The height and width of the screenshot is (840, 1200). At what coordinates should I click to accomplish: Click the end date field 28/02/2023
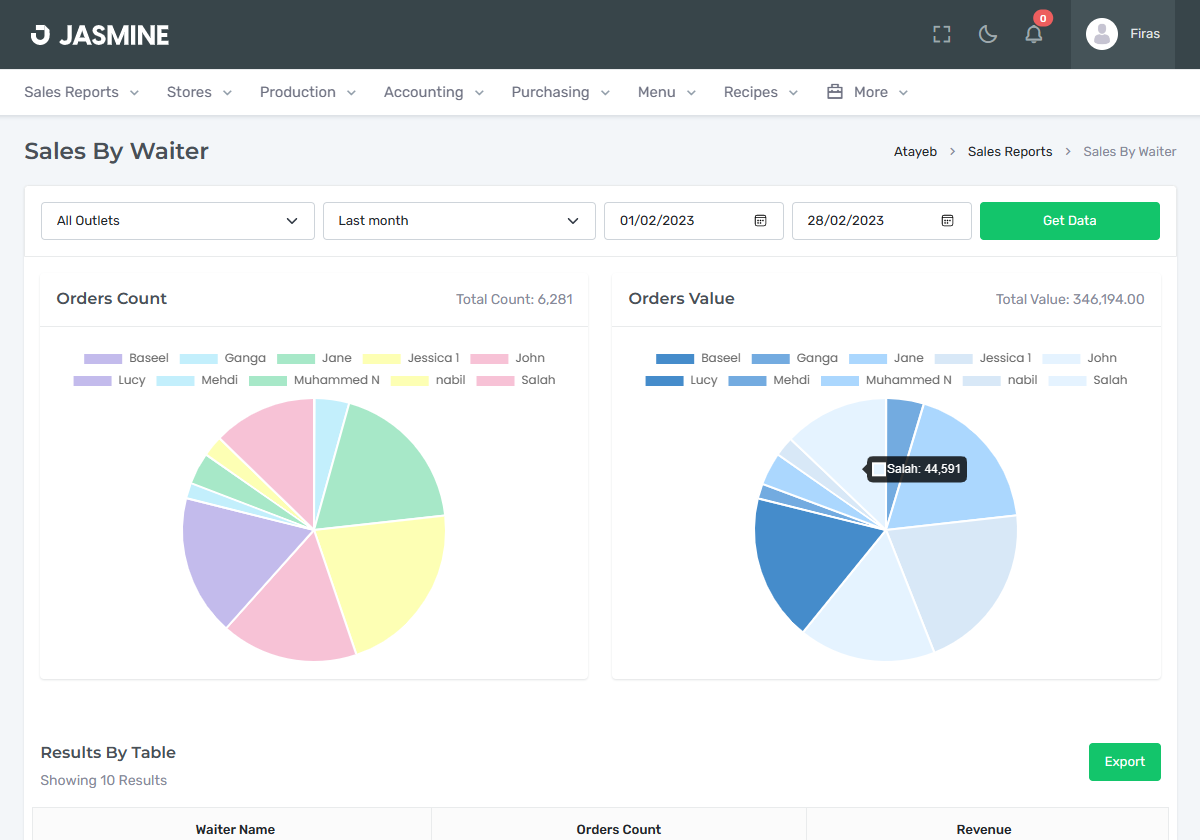(x=881, y=221)
